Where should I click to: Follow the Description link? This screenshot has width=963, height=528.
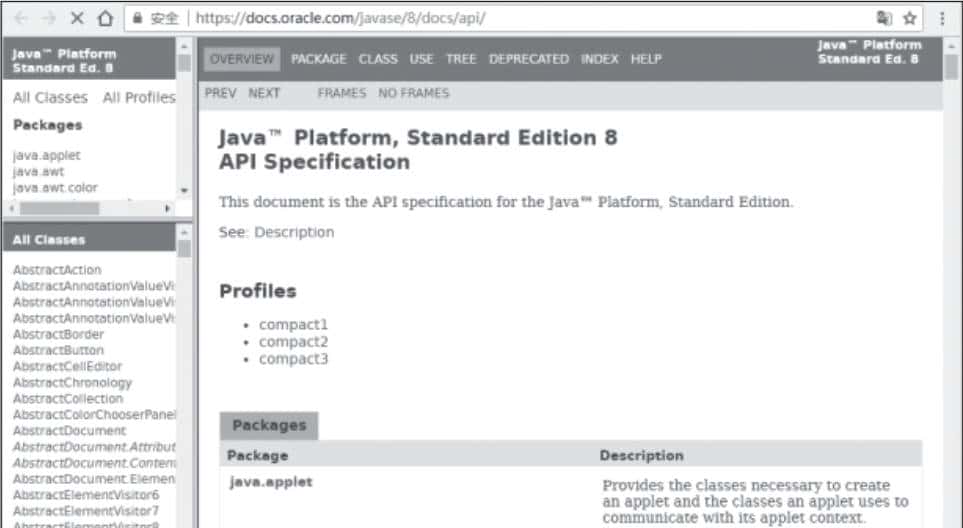click(294, 232)
